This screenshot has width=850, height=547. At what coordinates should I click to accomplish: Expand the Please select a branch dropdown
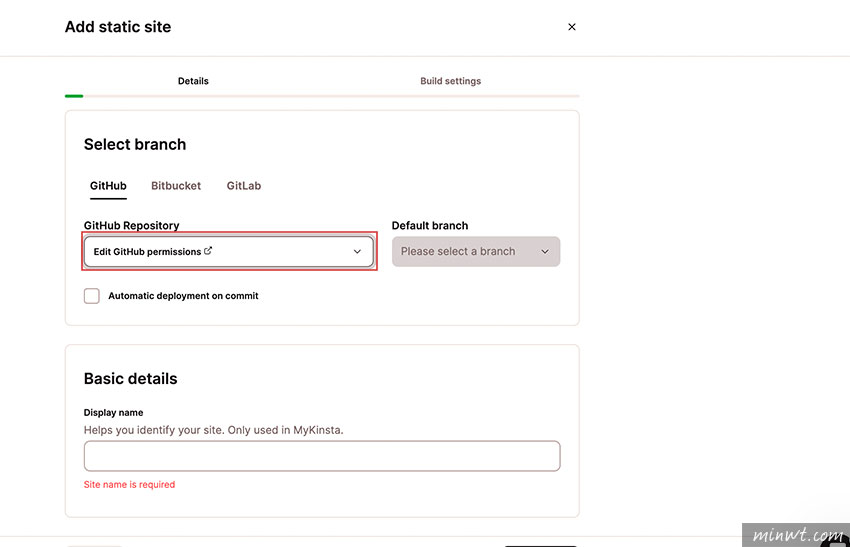pyautogui.click(x=476, y=252)
